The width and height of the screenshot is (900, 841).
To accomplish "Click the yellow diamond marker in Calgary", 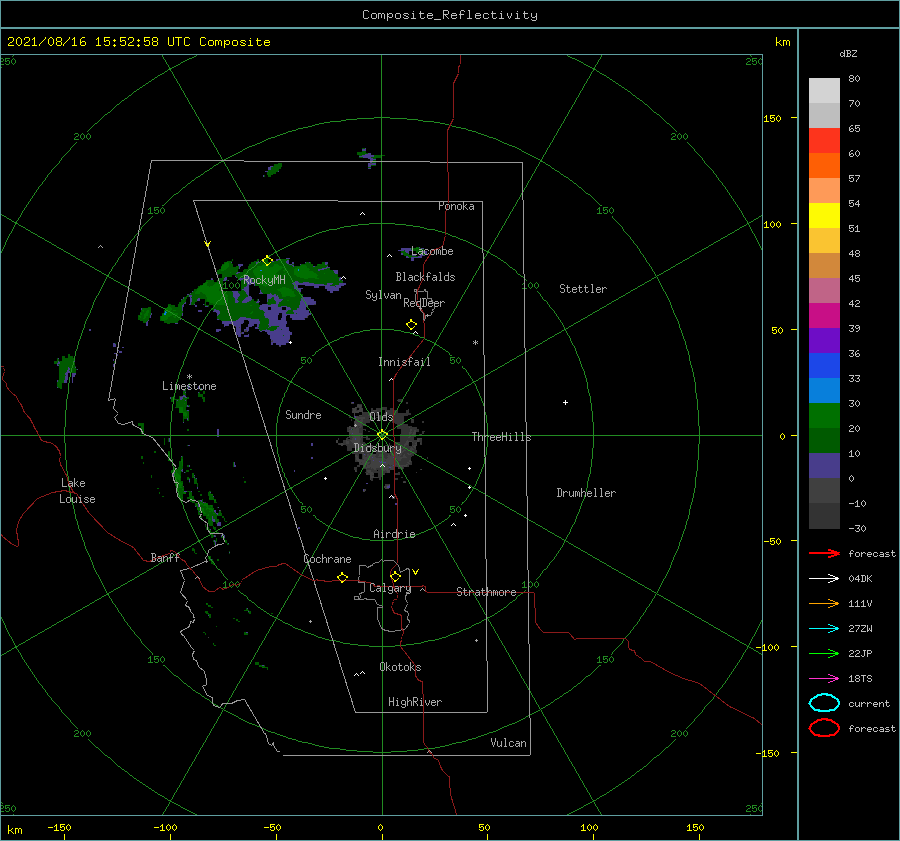I will 395,576.
